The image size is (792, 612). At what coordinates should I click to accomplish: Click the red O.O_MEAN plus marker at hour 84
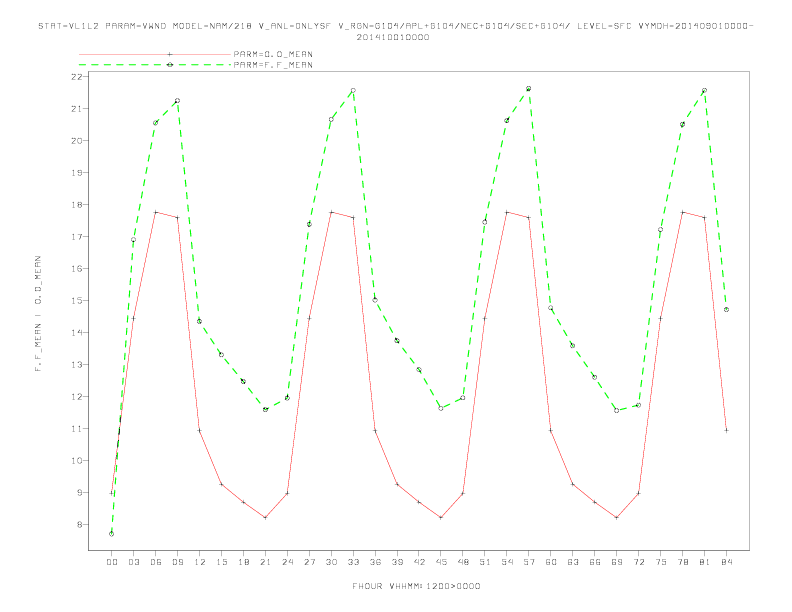[x=727, y=431]
